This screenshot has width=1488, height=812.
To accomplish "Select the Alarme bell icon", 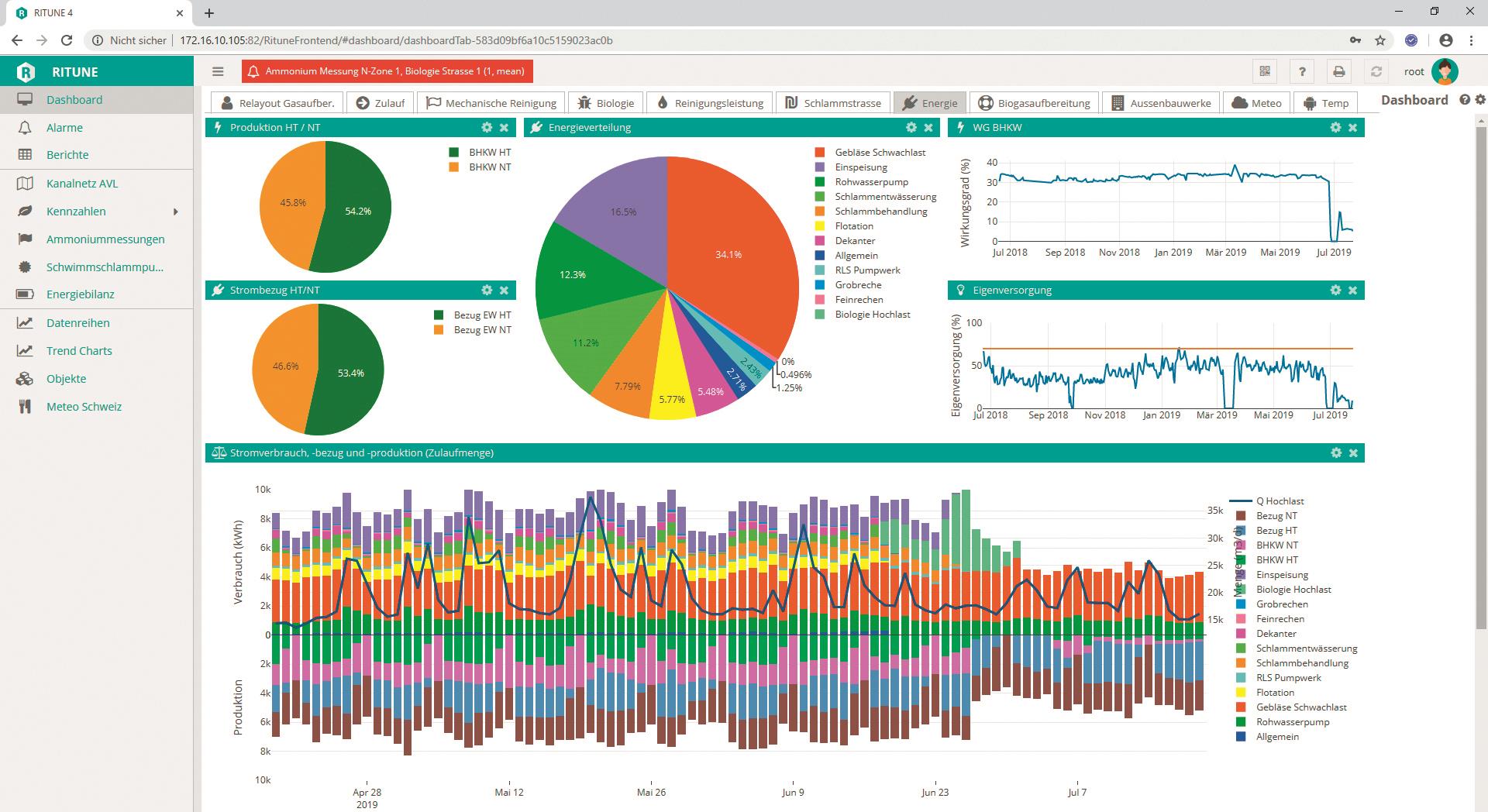I will 25,127.
